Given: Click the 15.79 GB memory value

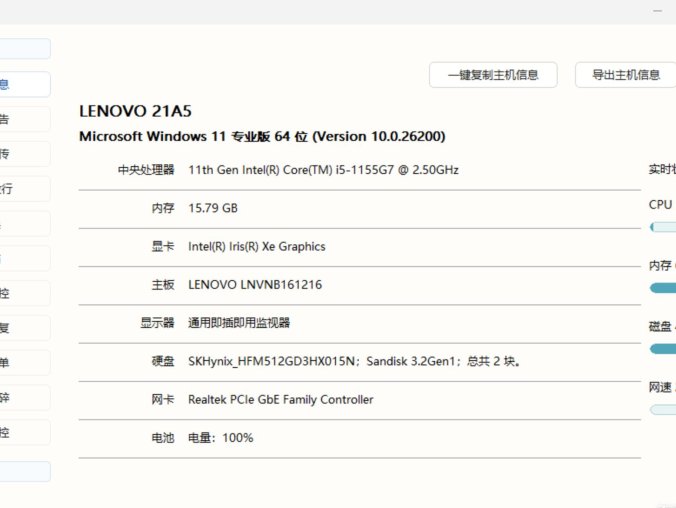Looking at the screenshot, I should click(x=213, y=208).
